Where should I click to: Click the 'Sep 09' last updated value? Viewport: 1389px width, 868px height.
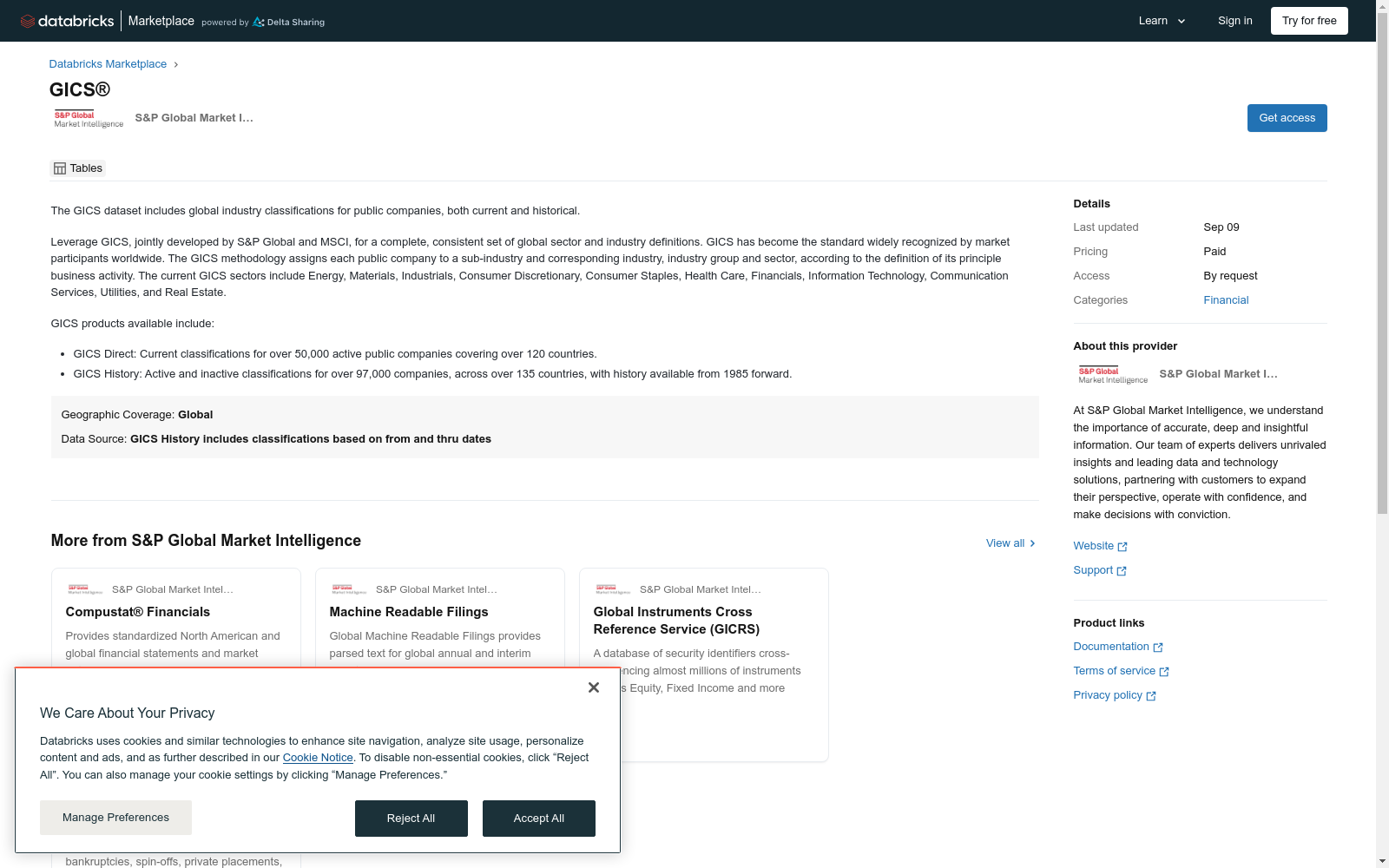tap(1221, 227)
